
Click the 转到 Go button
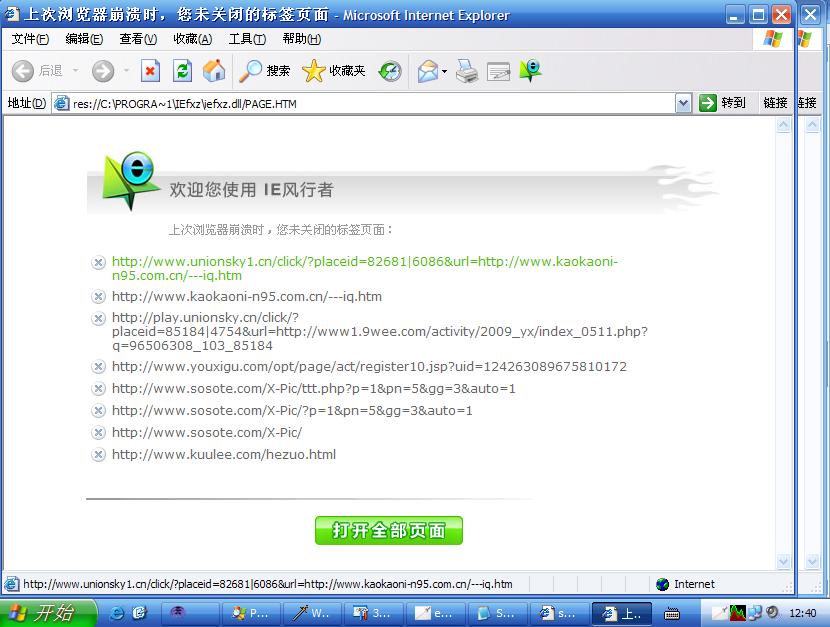click(722, 103)
